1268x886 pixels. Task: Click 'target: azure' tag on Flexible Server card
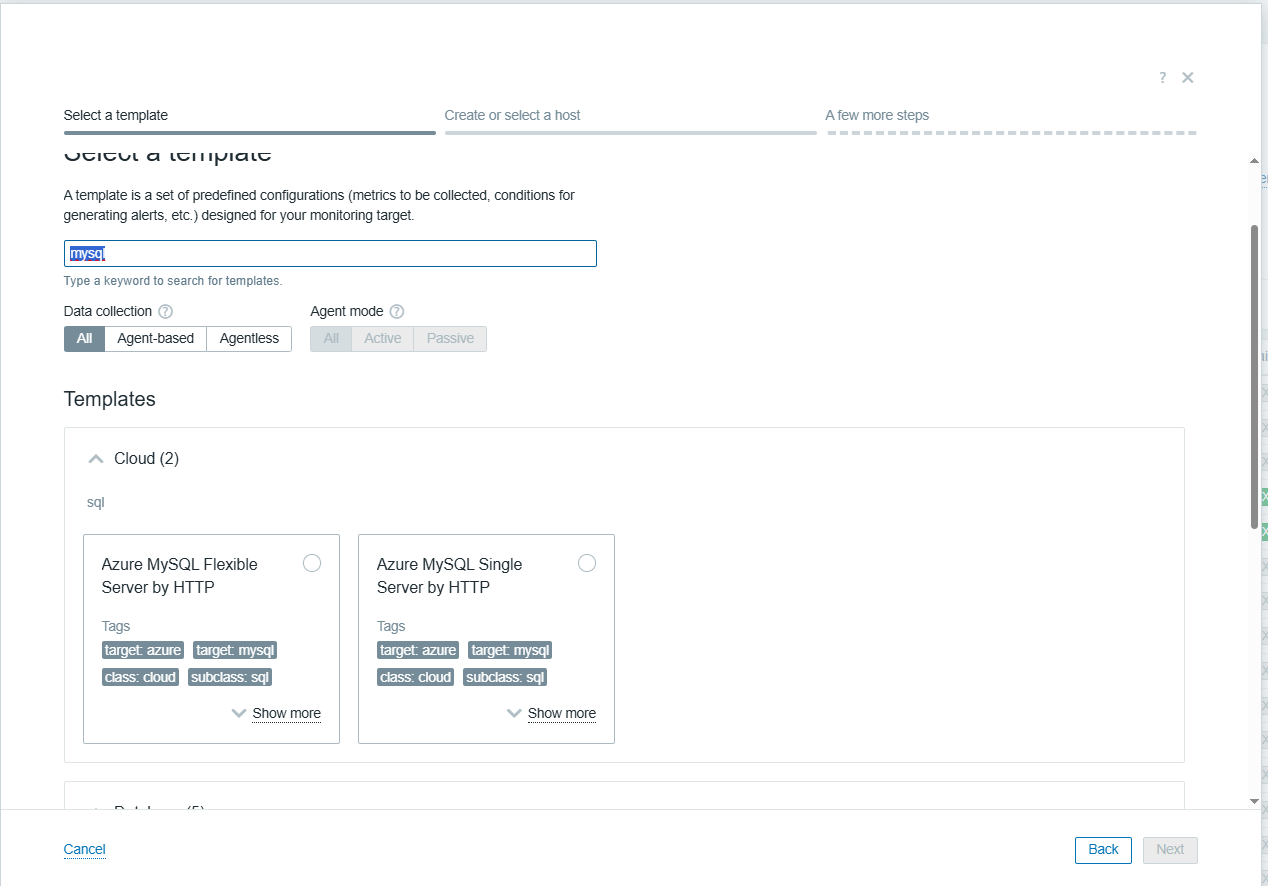pyautogui.click(x=143, y=650)
